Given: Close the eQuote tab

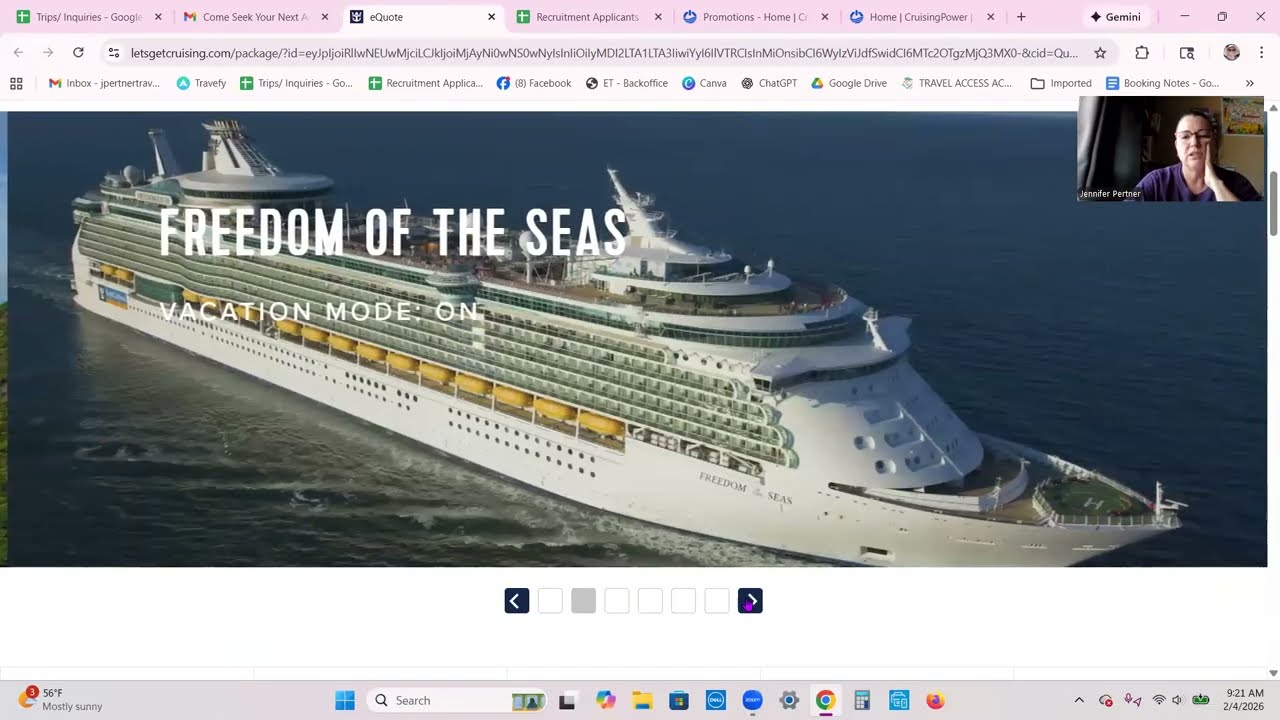Looking at the screenshot, I should point(491,17).
